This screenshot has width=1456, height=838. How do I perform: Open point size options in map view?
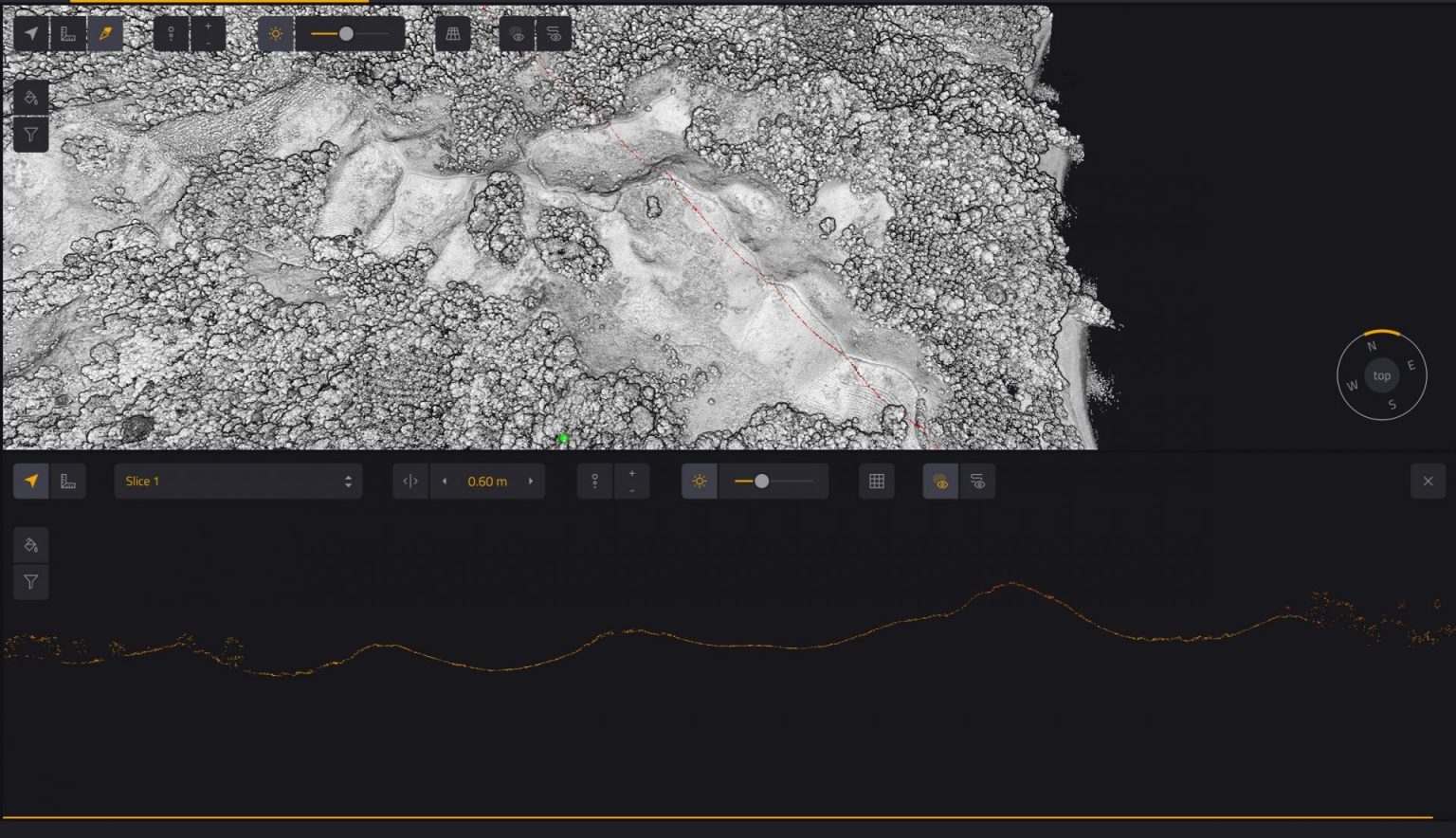click(x=172, y=34)
